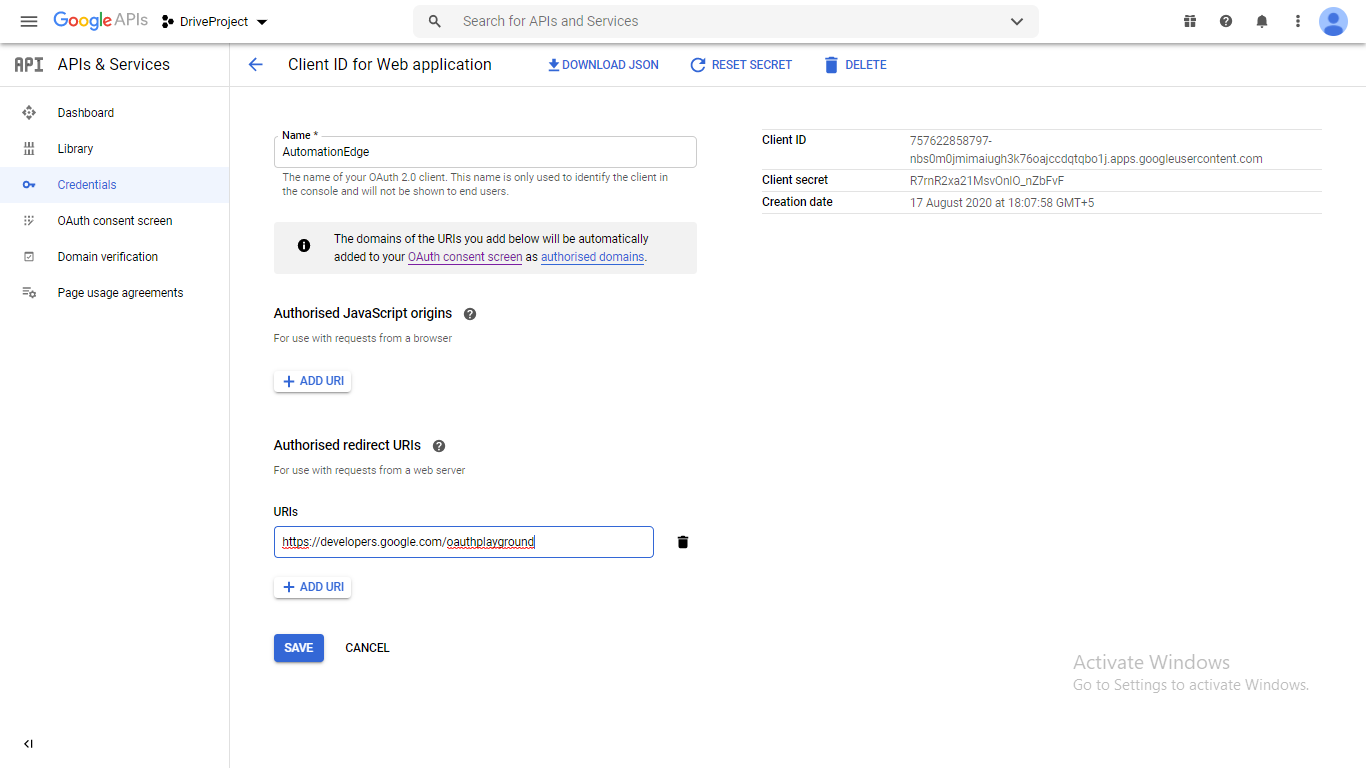The image size is (1366, 768).
Task: Open Page usage agreements sidebar item
Action: [114, 293]
